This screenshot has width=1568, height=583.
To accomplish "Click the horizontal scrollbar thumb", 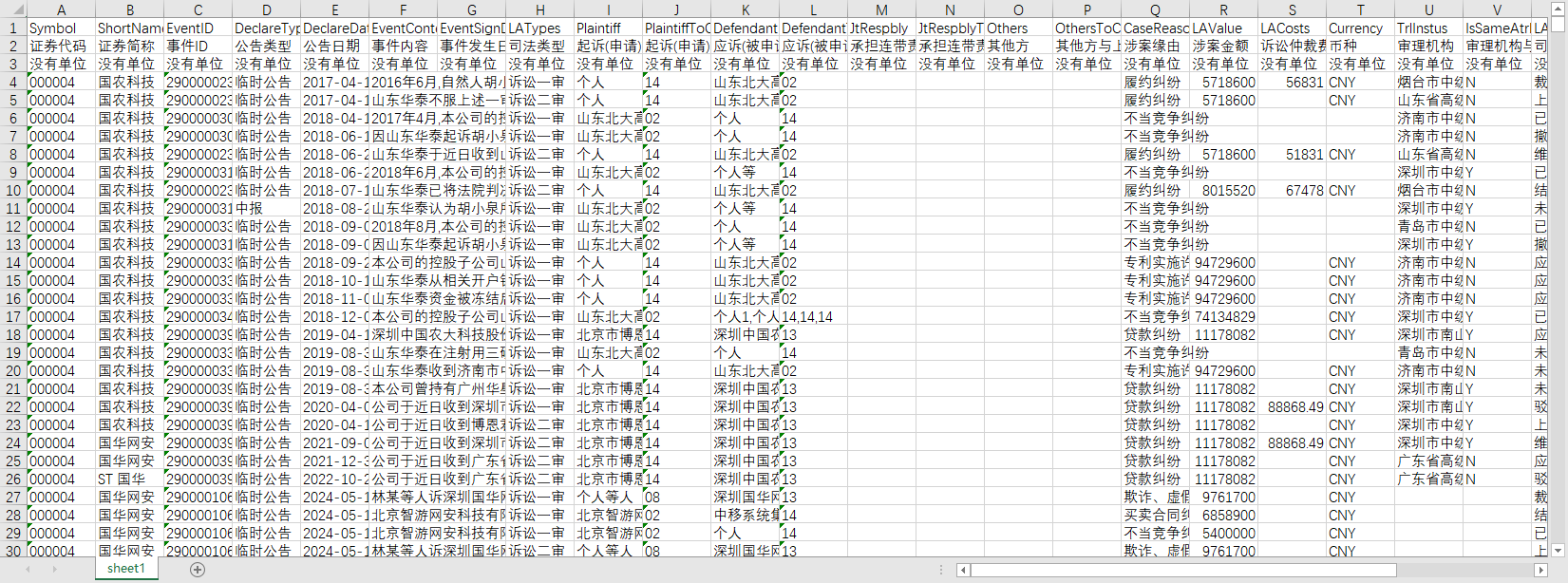I will coord(1183,570).
